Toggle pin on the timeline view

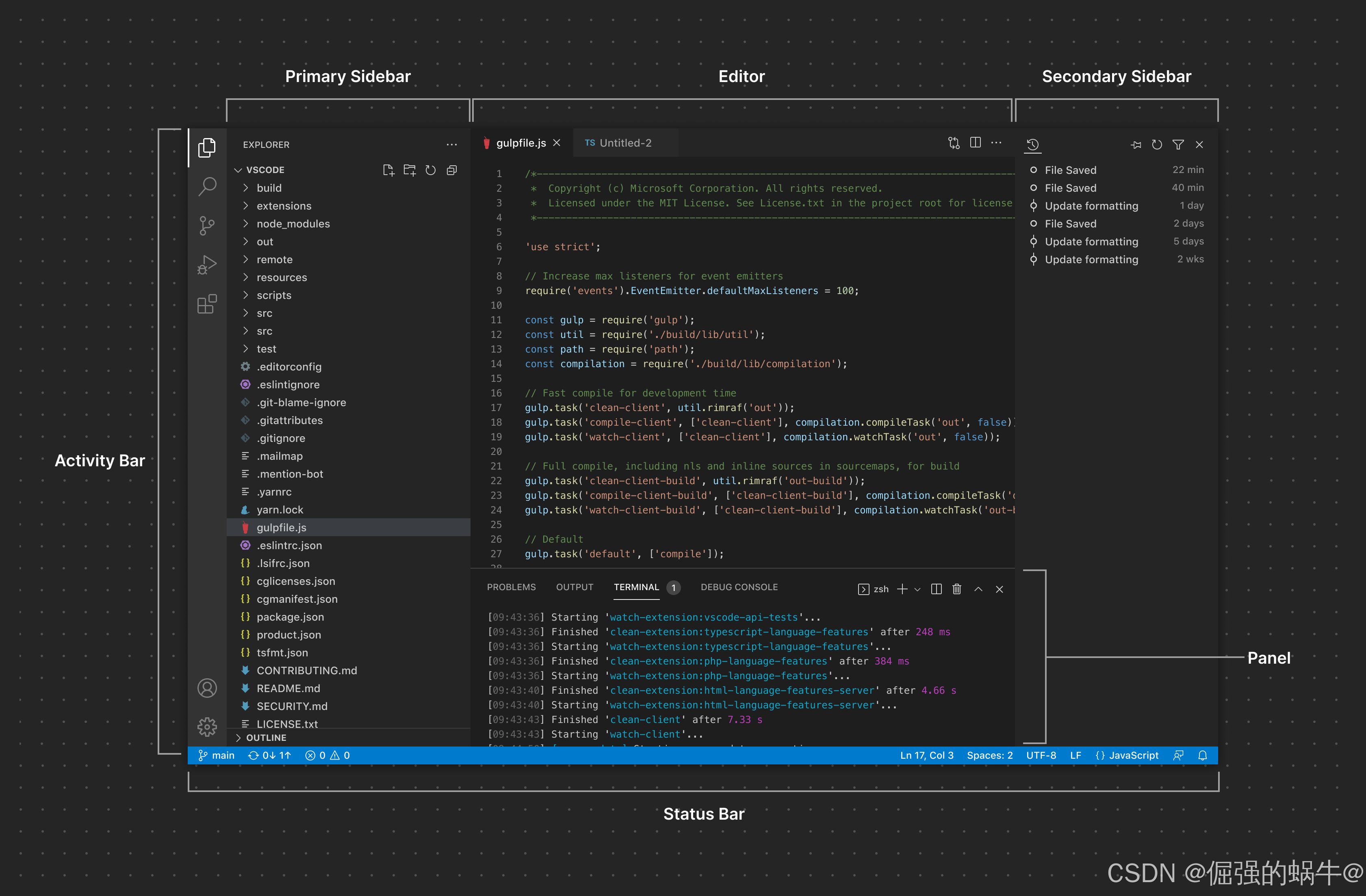[x=1136, y=145]
